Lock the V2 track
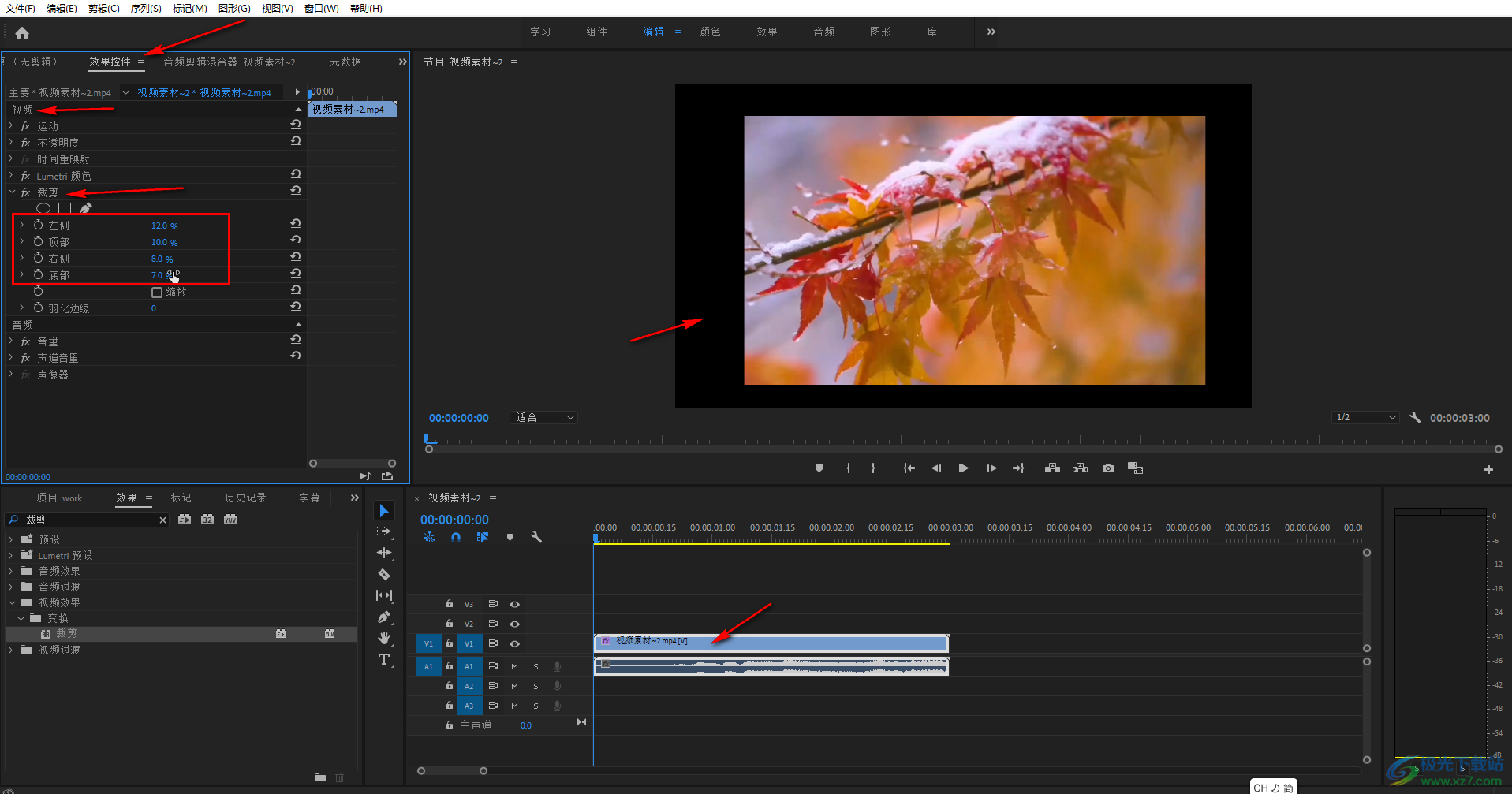Image resolution: width=1512 pixels, height=794 pixels. (x=449, y=623)
